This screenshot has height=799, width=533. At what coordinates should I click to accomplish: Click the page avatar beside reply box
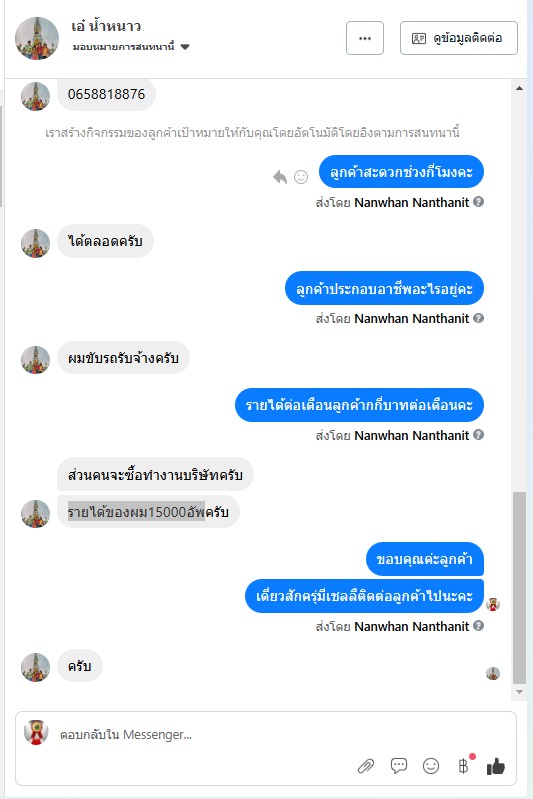36,732
